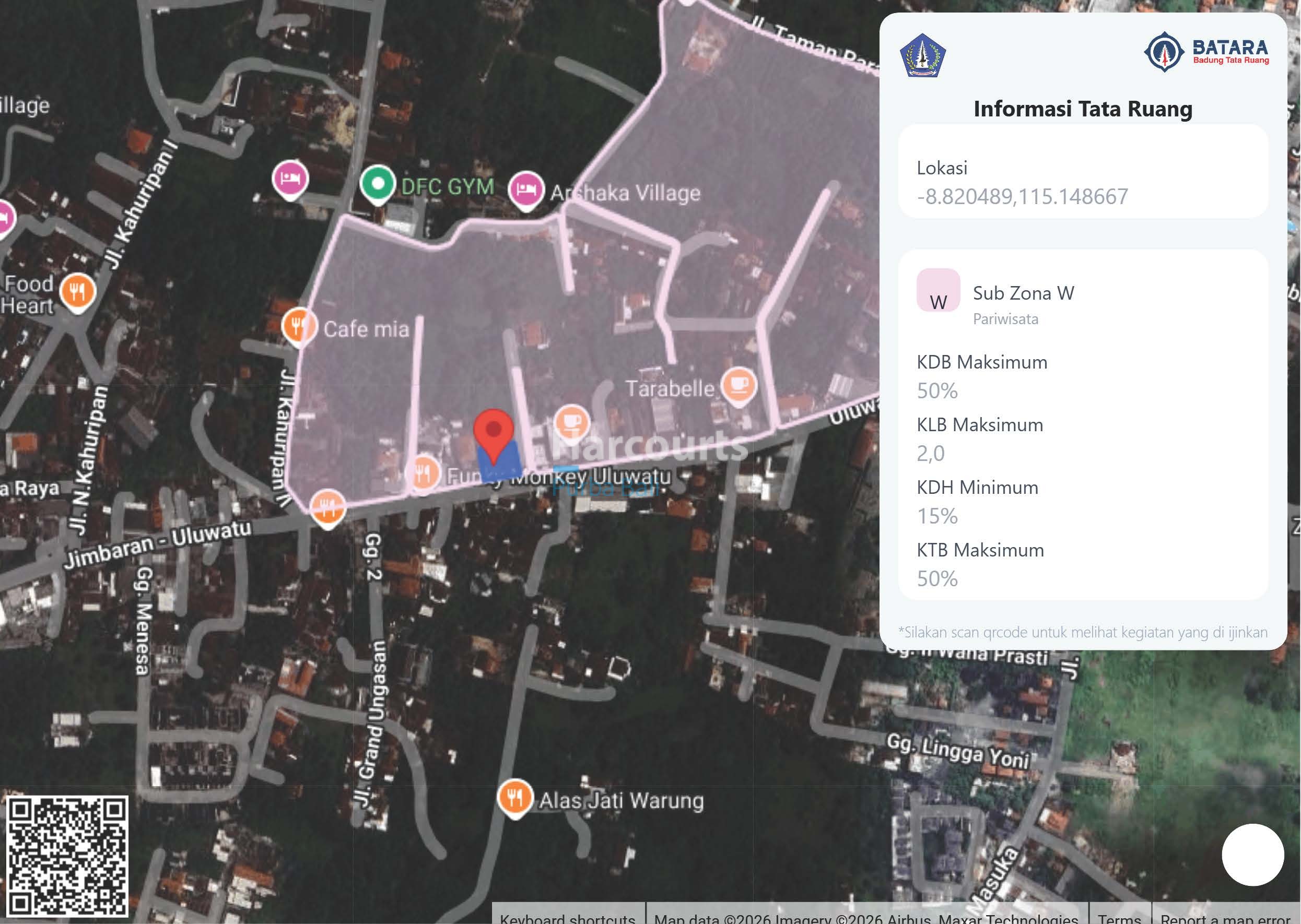The width and height of the screenshot is (1301, 924).
Task: Click restaurant pin at Jl. Kahuripan IV corner
Action: 327,506
